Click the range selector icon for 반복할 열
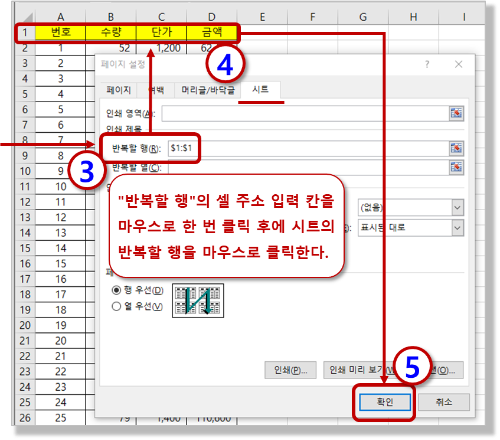 [x=456, y=167]
